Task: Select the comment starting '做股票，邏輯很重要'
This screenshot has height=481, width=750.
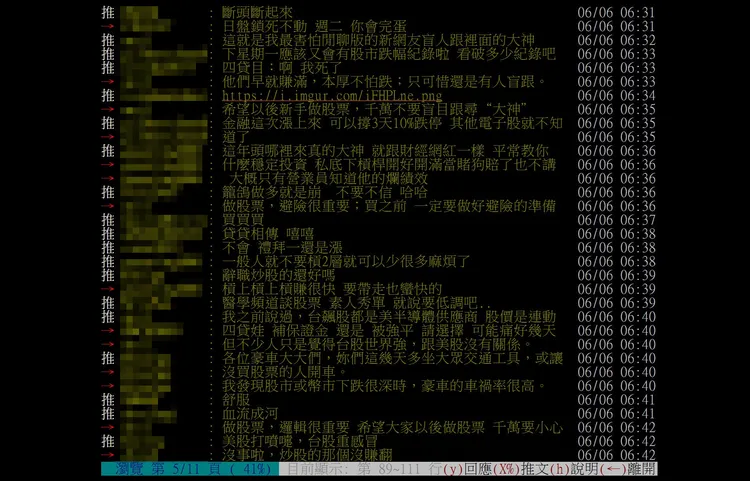Action: point(392,428)
